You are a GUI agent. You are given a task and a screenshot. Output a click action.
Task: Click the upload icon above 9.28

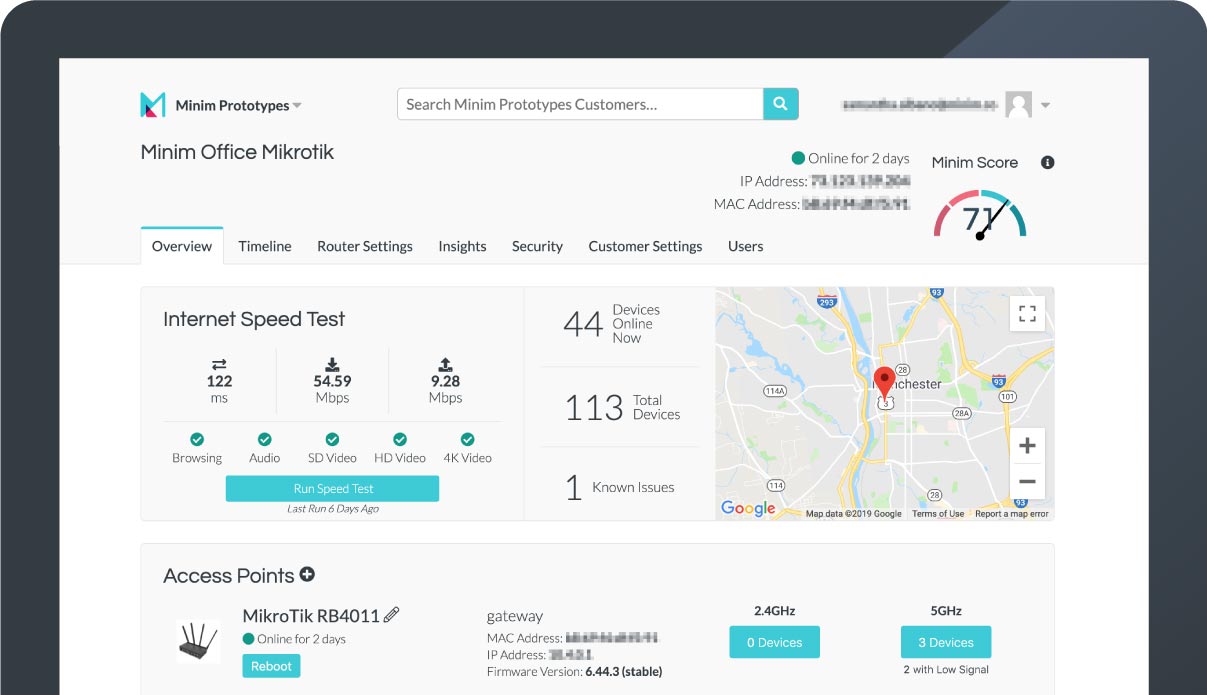point(446,364)
